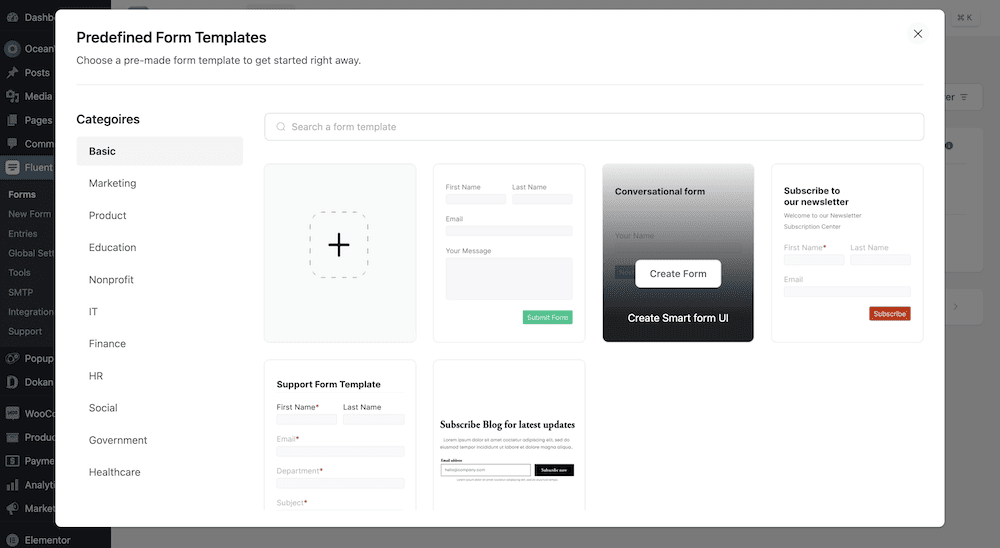Focus the Search a form template field

594,127
